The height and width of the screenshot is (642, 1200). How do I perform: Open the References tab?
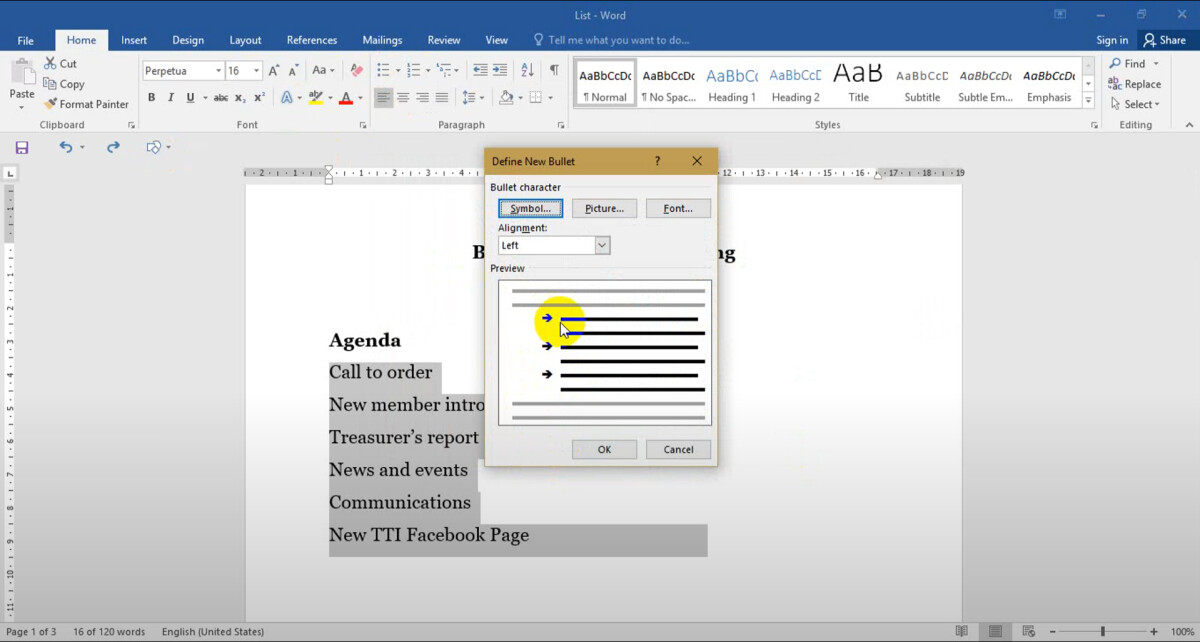(311, 40)
